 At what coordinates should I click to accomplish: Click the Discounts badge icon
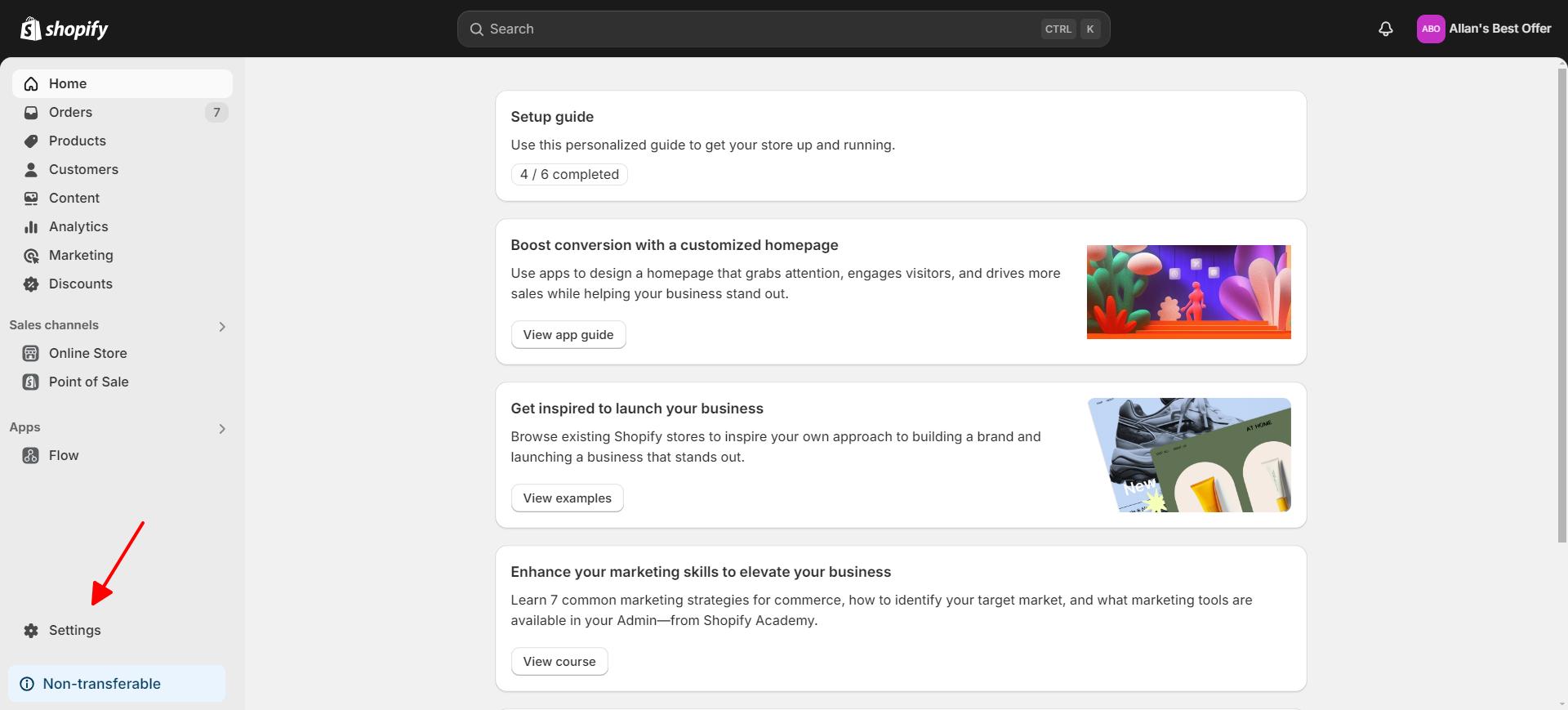click(x=31, y=284)
